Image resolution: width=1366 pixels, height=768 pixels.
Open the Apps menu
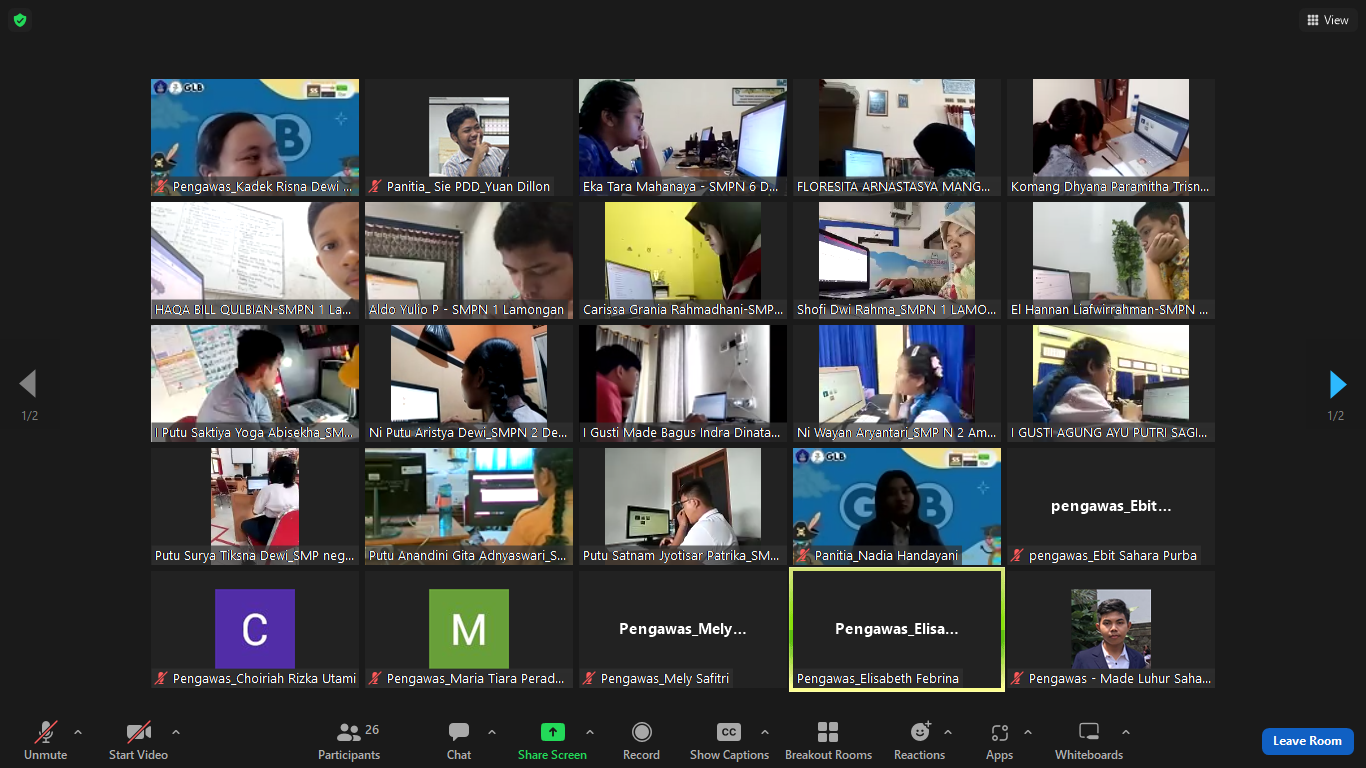[x=999, y=741]
